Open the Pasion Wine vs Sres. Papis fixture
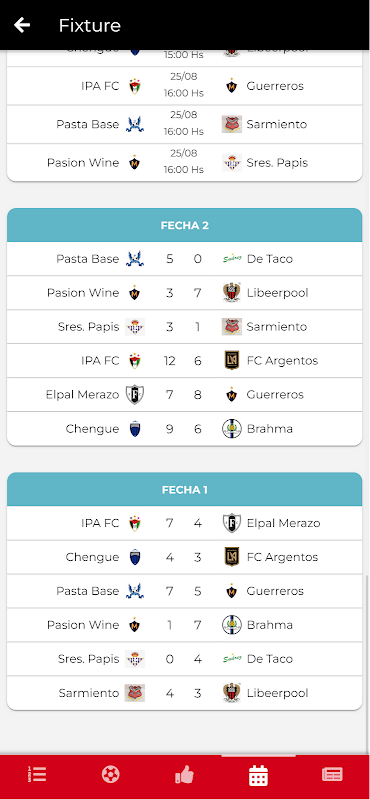This screenshot has height=800, width=370. click(x=185, y=163)
